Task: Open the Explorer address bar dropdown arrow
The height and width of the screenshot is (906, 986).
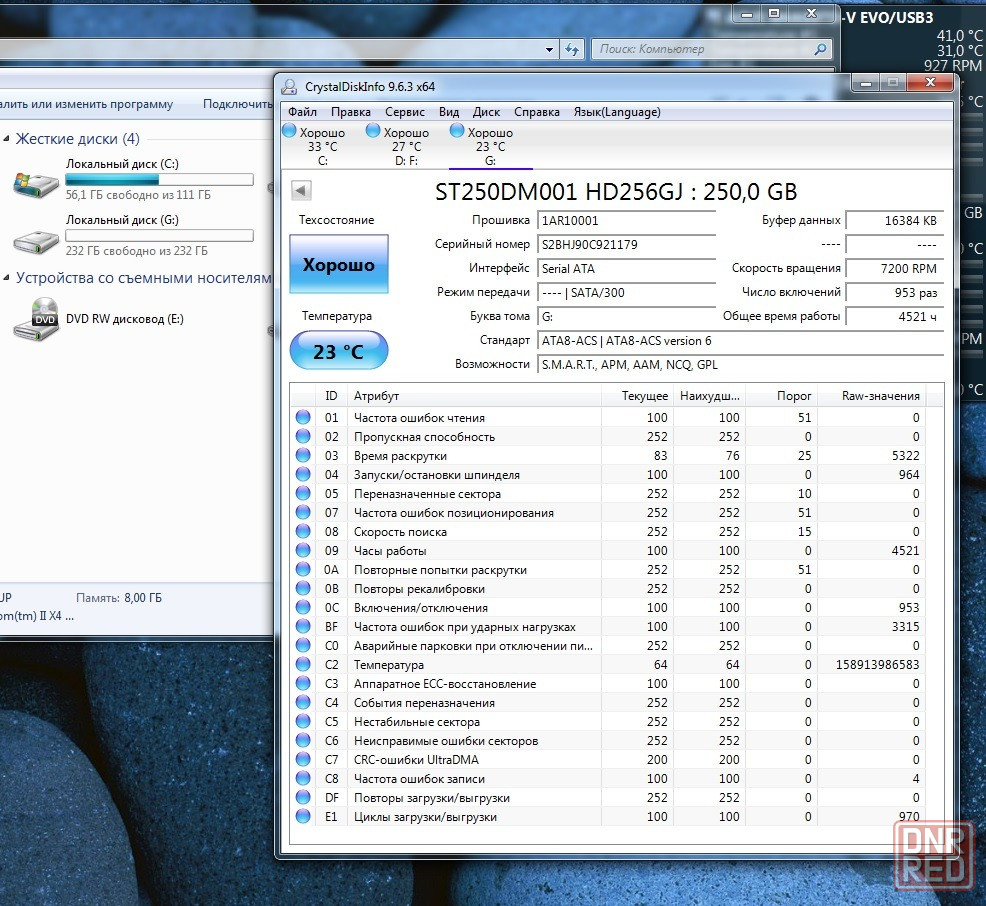Action: (549, 49)
